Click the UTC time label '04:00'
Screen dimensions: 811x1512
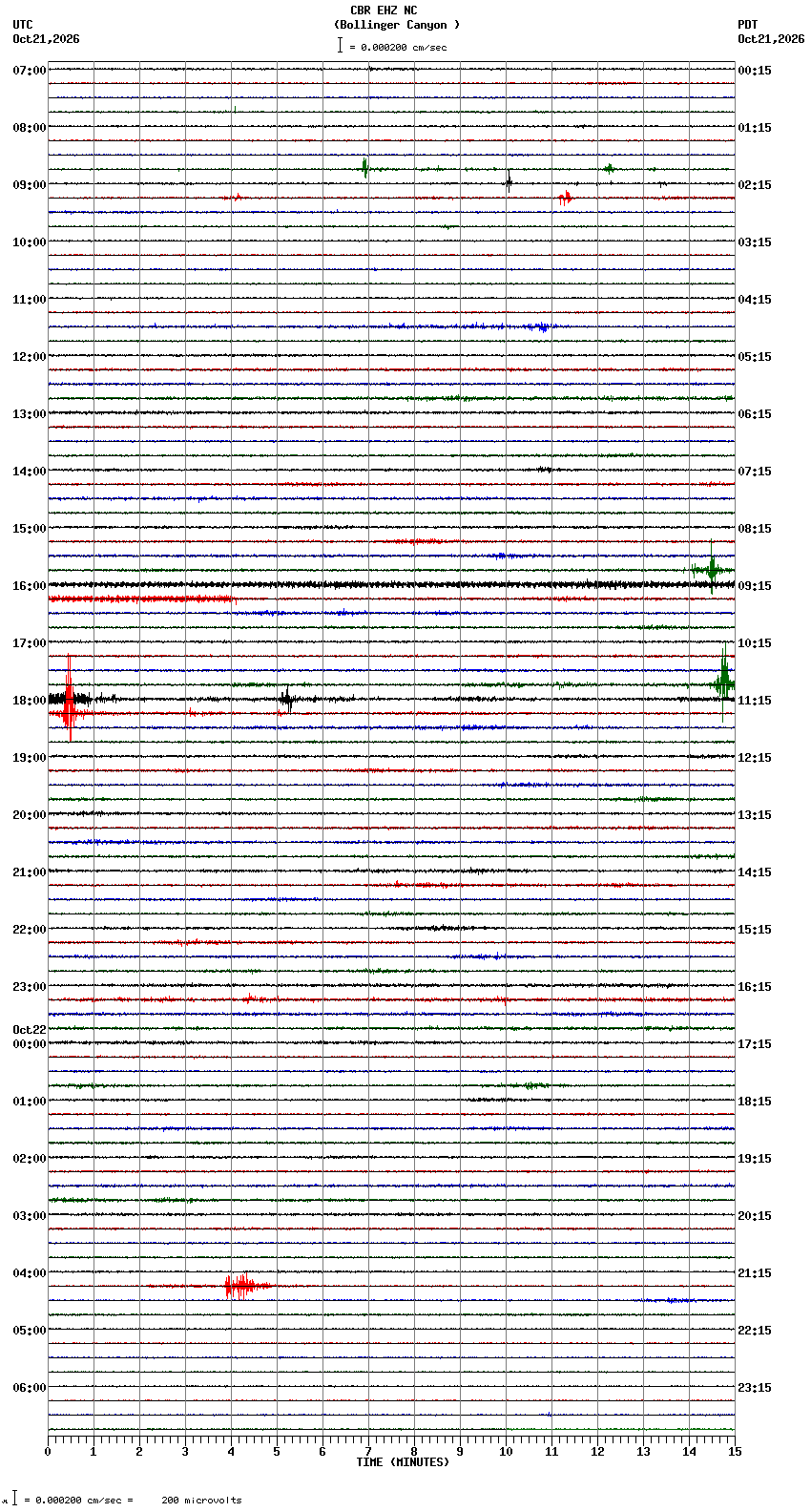click(30, 1273)
